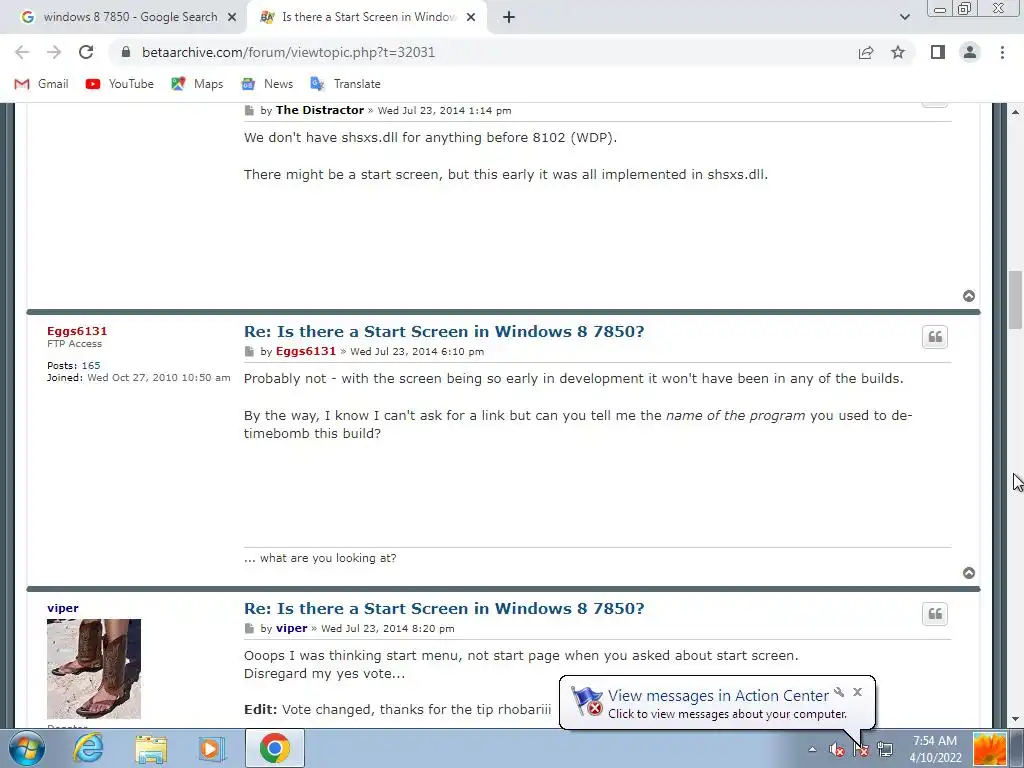
Task: Open the tab search dropdown arrow
Action: (x=904, y=17)
